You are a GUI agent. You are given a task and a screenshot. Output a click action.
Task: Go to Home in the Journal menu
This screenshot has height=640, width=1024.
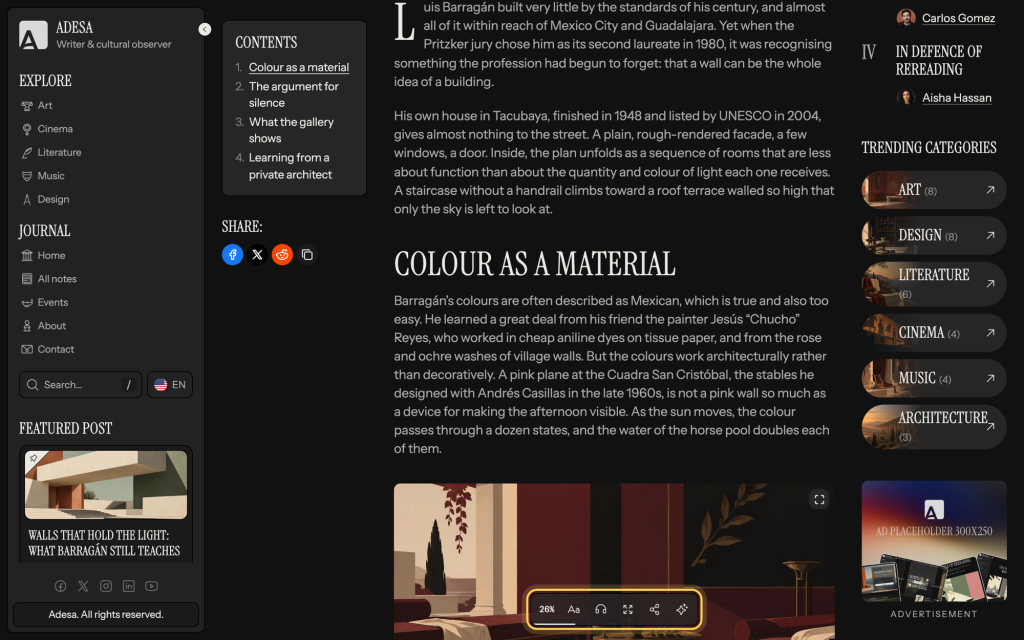(x=43, y=255)
